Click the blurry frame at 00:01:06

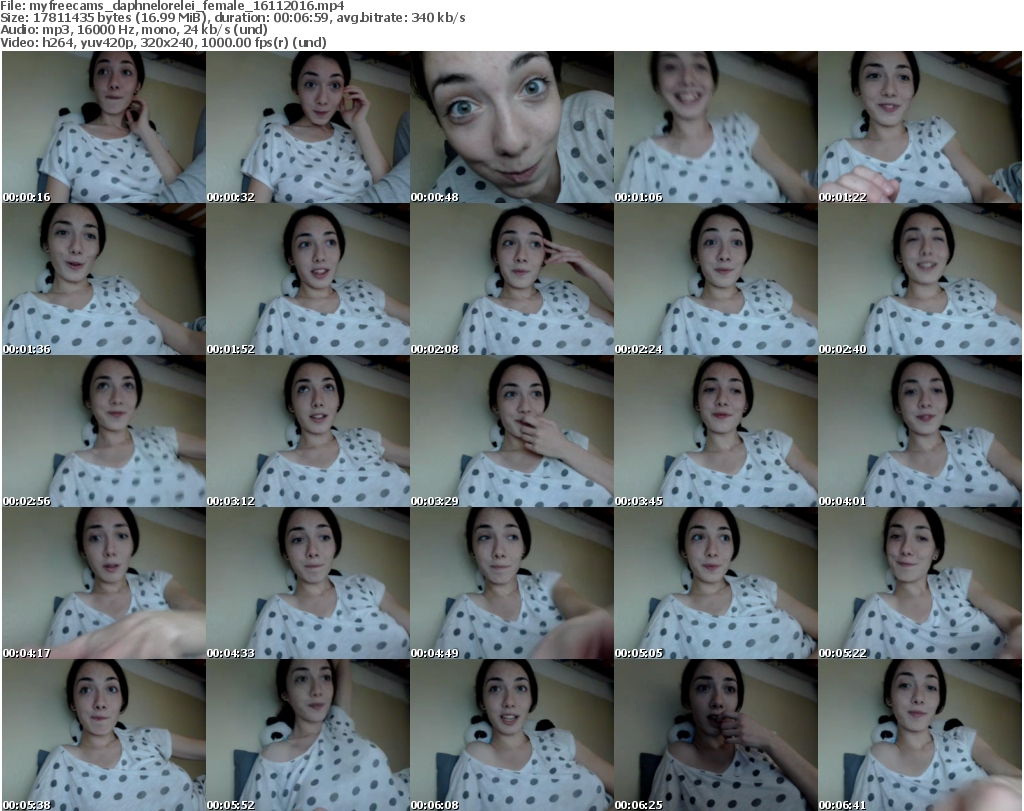(715, 127)
